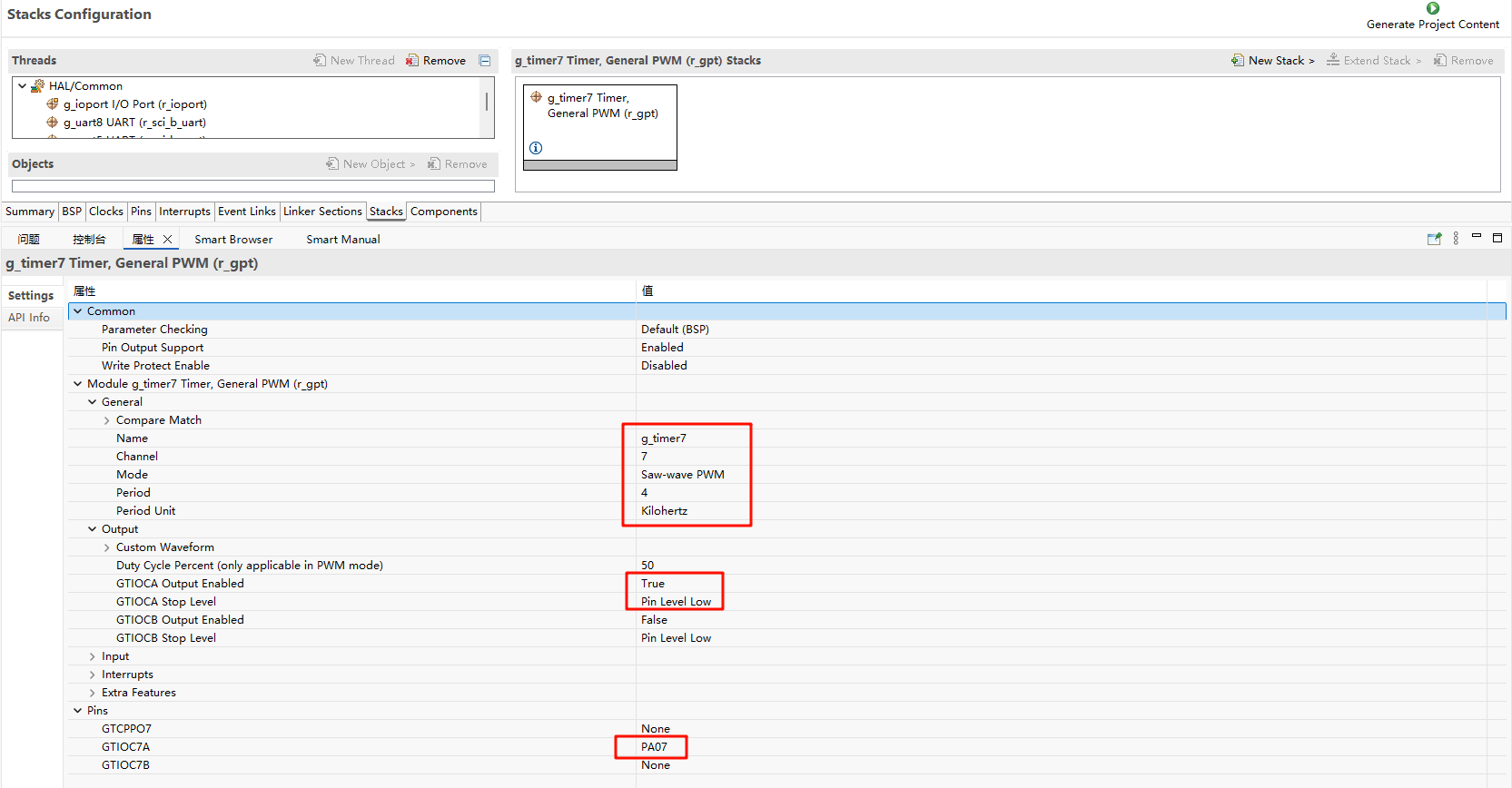Collapse the Module g_timer7 group
The height and width of the screenshot is (788, 1512).
78,384
